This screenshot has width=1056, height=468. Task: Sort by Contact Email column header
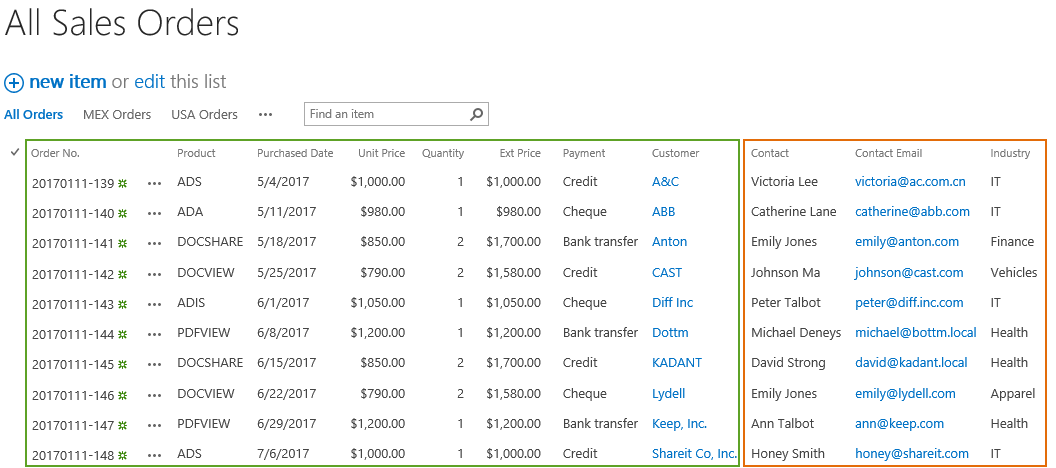click(x=888, y=154)
